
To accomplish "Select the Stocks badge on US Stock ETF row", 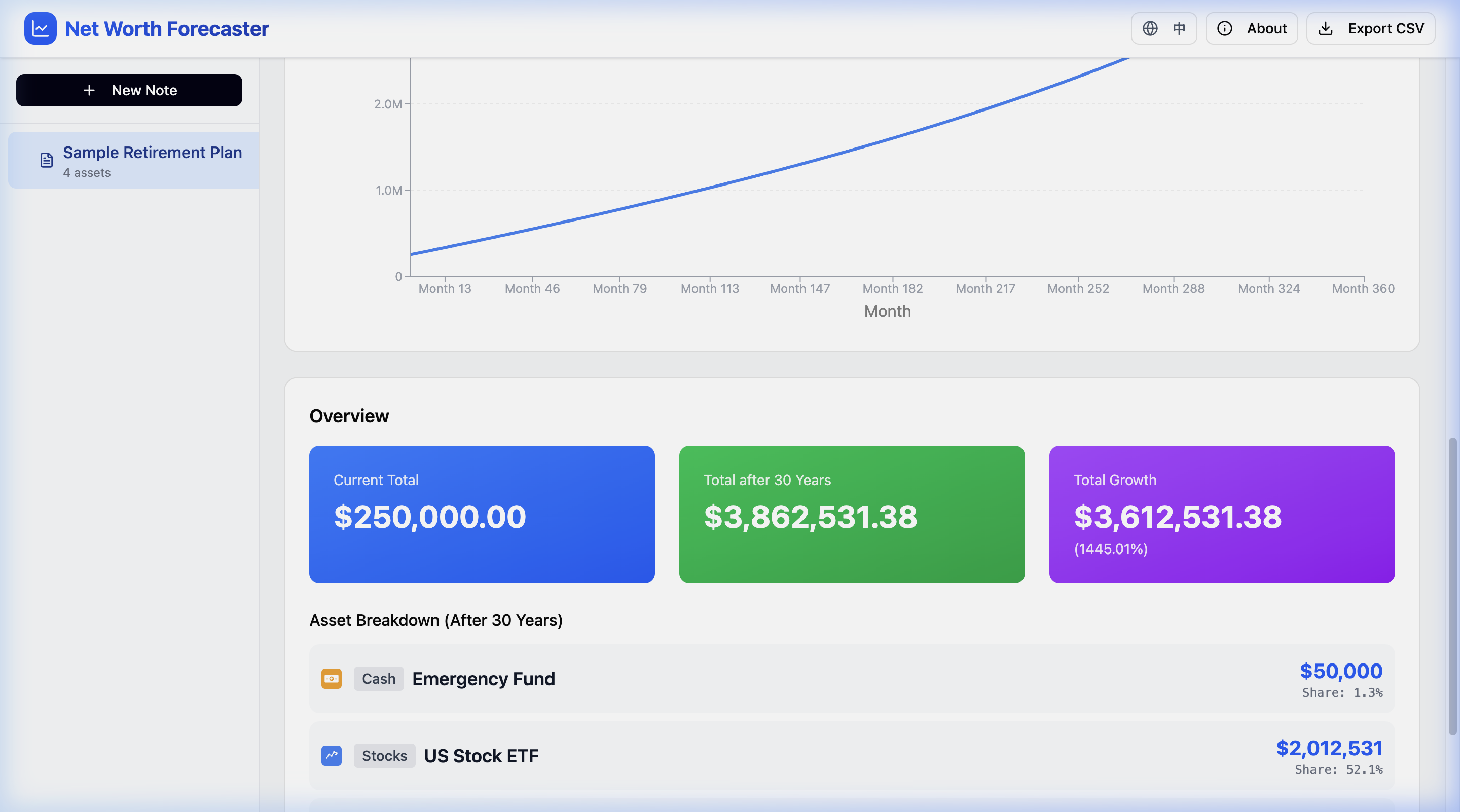I will 384,756.
